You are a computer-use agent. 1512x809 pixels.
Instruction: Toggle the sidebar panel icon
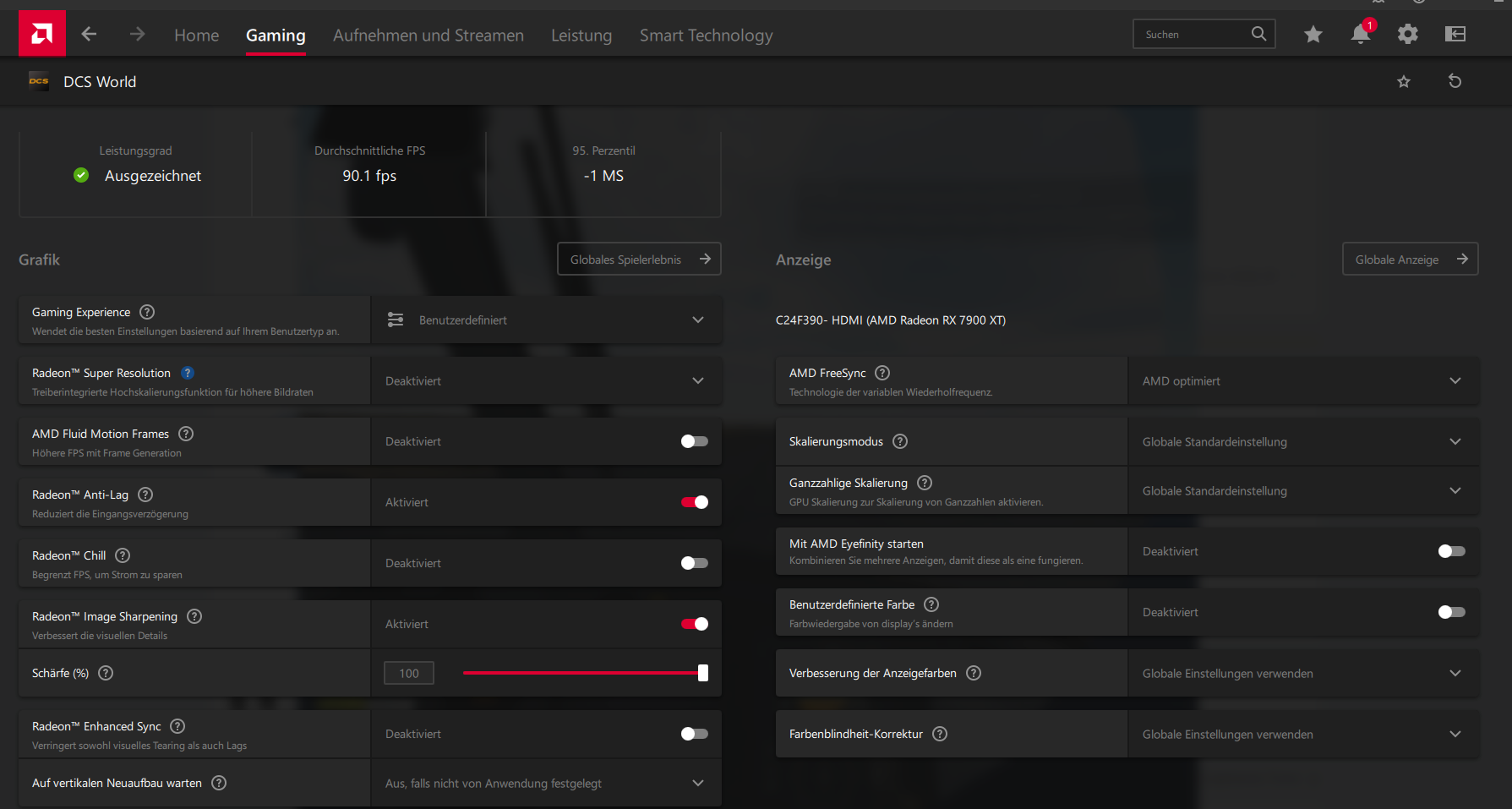1455,34
